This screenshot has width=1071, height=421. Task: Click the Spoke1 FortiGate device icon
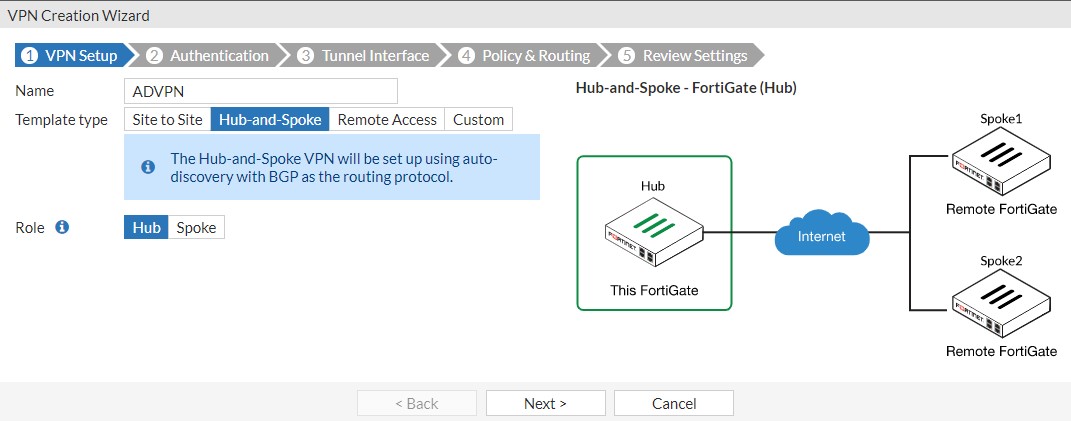coord(1001,162)
